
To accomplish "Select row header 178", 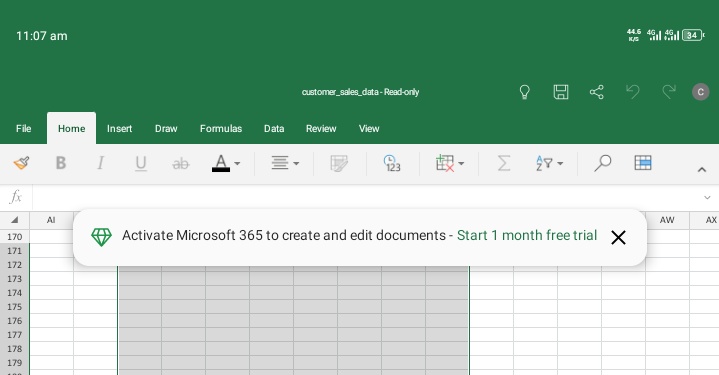I will click(x=15, y=349).
